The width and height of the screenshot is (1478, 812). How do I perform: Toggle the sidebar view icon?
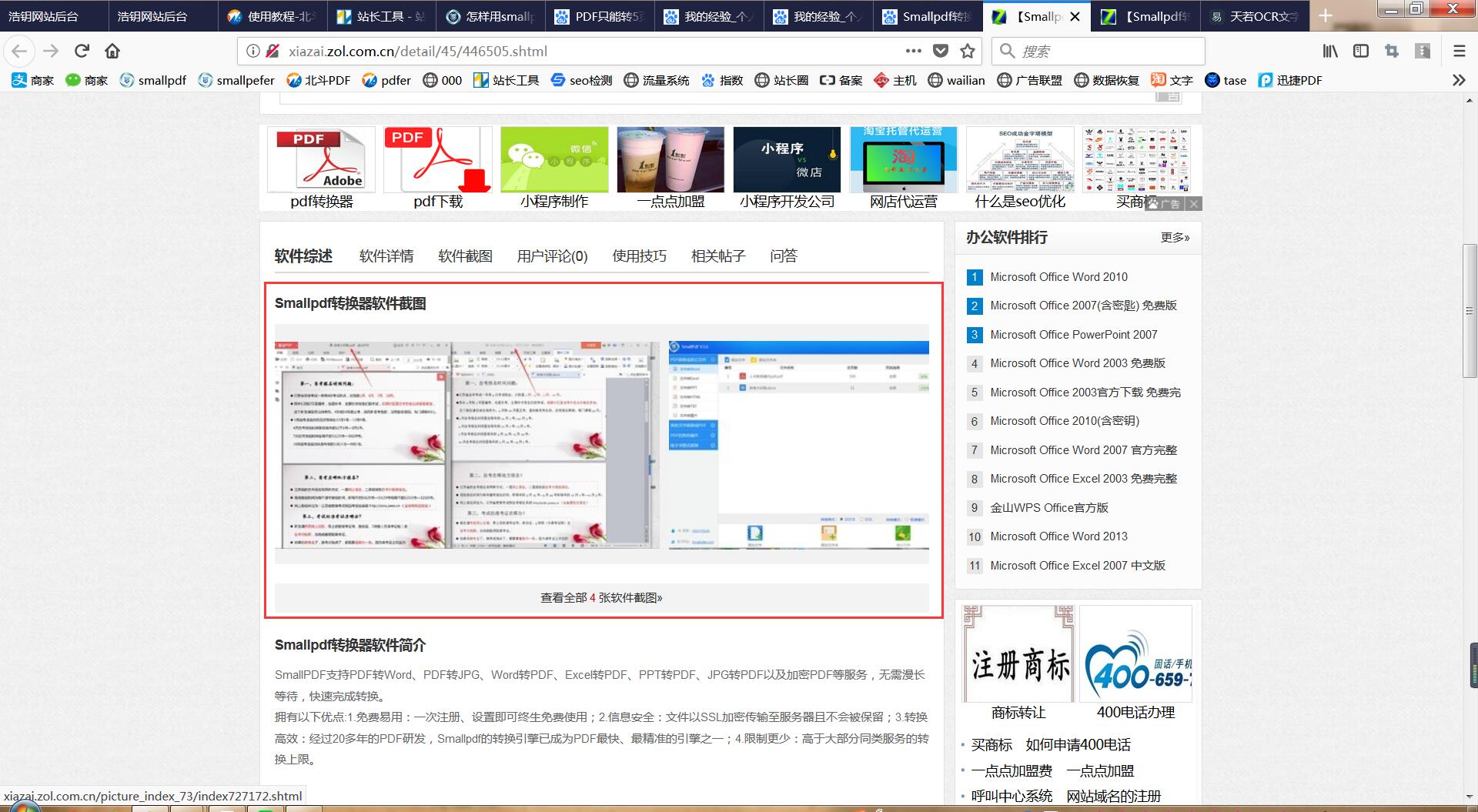coord(1361,51)
